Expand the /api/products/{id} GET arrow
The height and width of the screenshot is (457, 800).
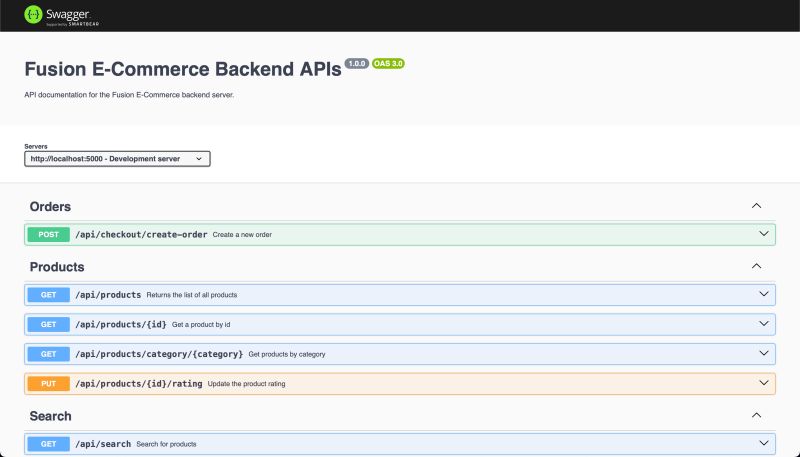[x=764, y=324]
